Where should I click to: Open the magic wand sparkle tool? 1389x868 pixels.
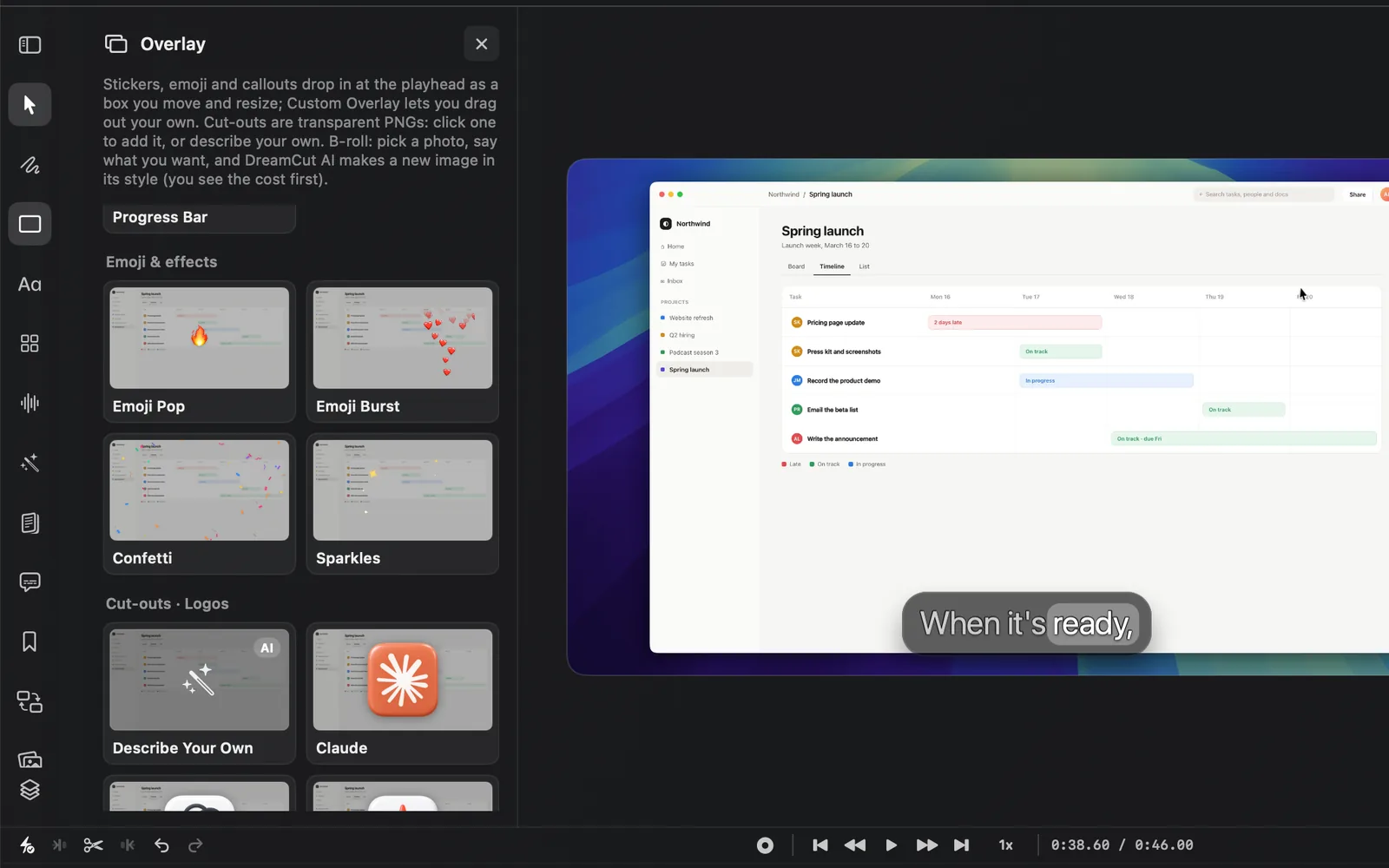tap(30, 463)
